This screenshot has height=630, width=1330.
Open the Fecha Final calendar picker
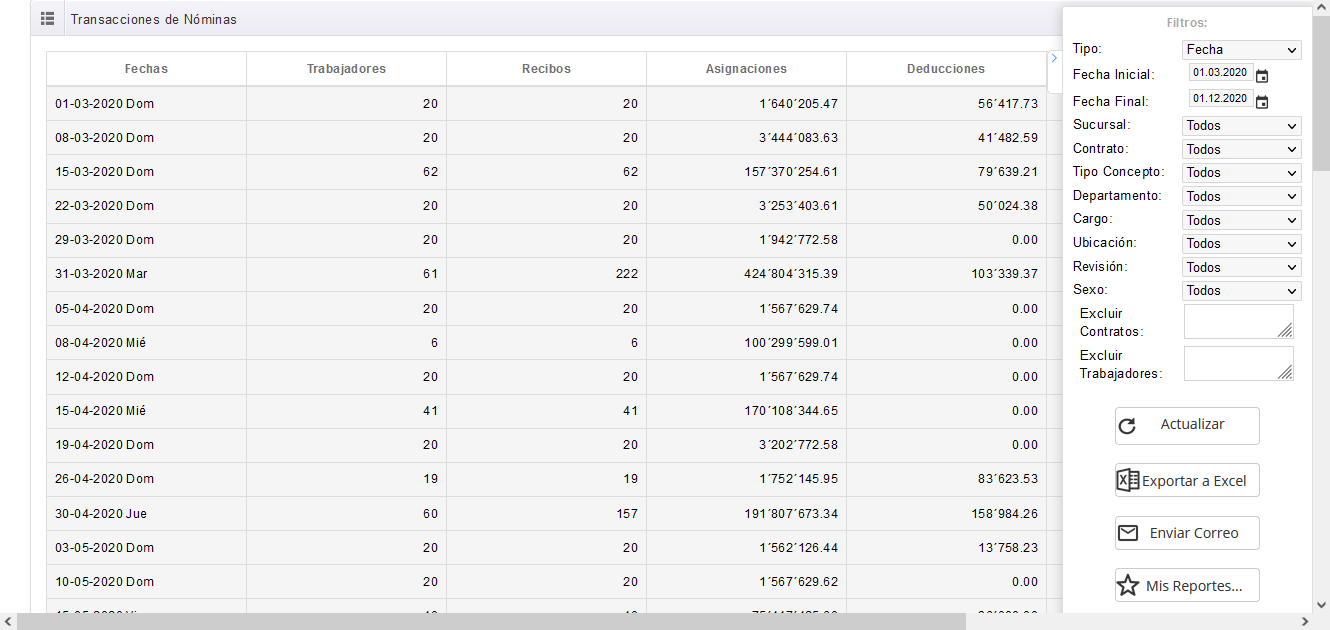click(1262, 101)
